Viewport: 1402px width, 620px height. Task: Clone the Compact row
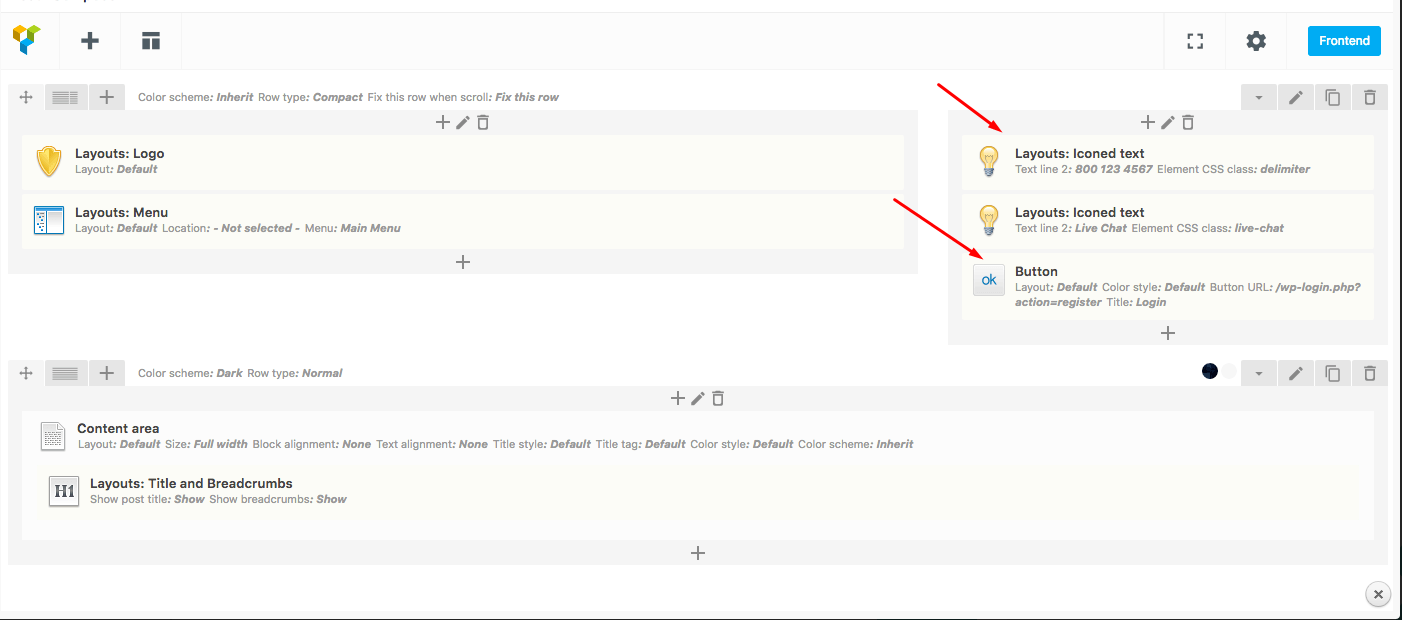[1333, 97]
